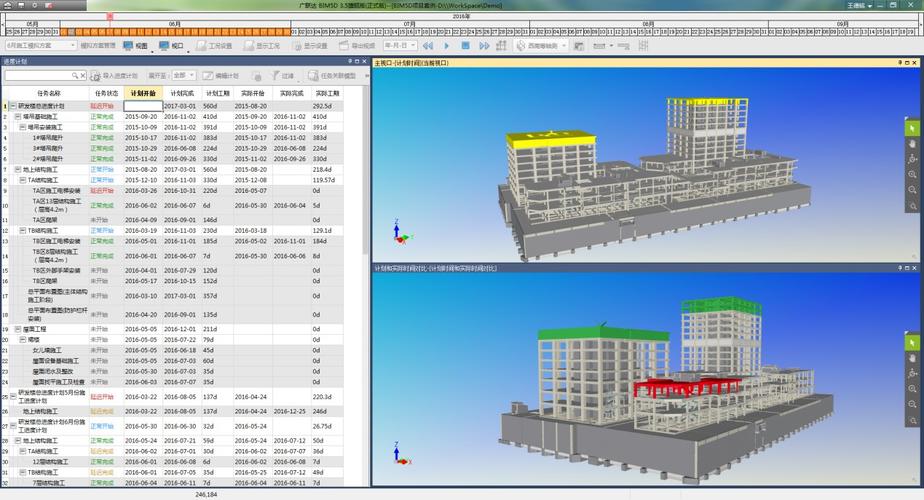Select the orbit tool in the upper viewport
Screen dimensions: 924x500
pos(912,159)
